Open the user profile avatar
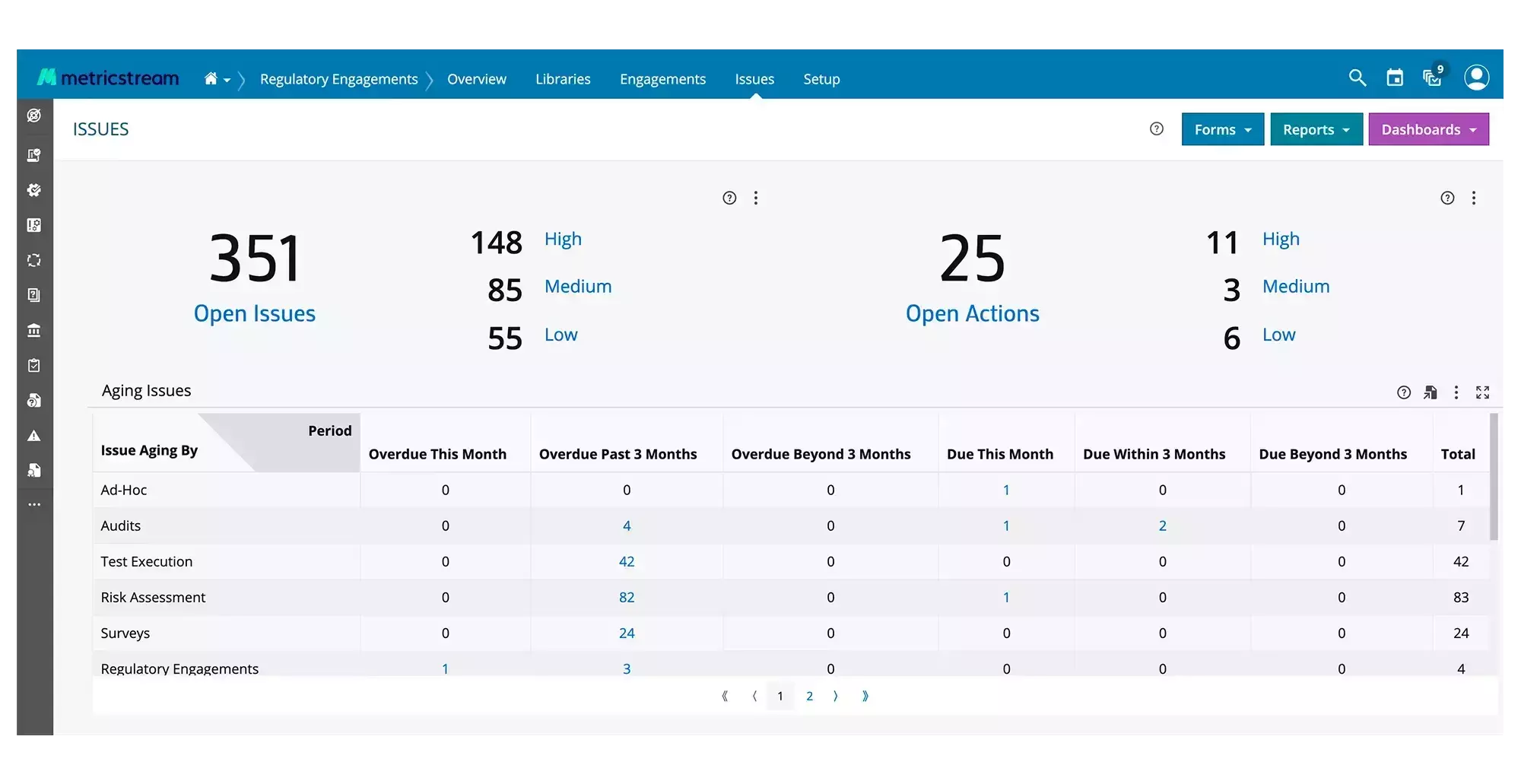The image size is (1521, 784). (x=1477, y=77)
